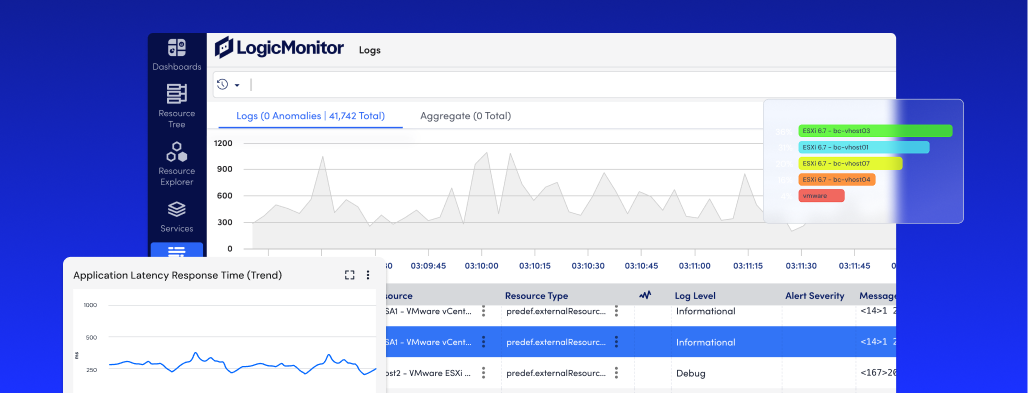Open resource type menu in first Informational row
The image size is (1028, 393).
click(x=616, y=311)
